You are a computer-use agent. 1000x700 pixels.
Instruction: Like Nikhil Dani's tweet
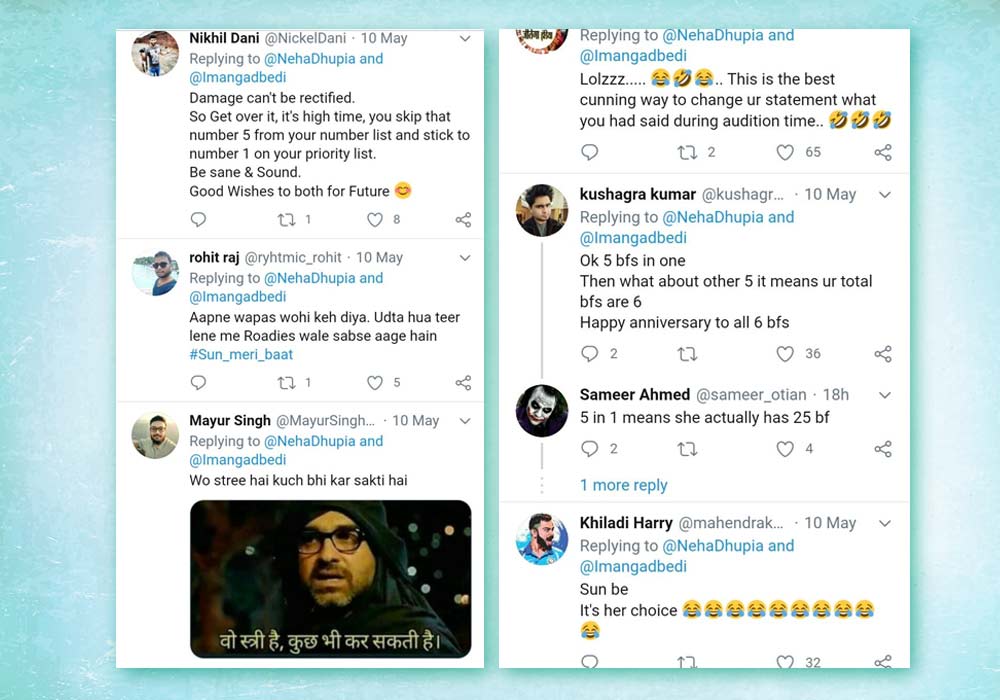tap(375, 220)
